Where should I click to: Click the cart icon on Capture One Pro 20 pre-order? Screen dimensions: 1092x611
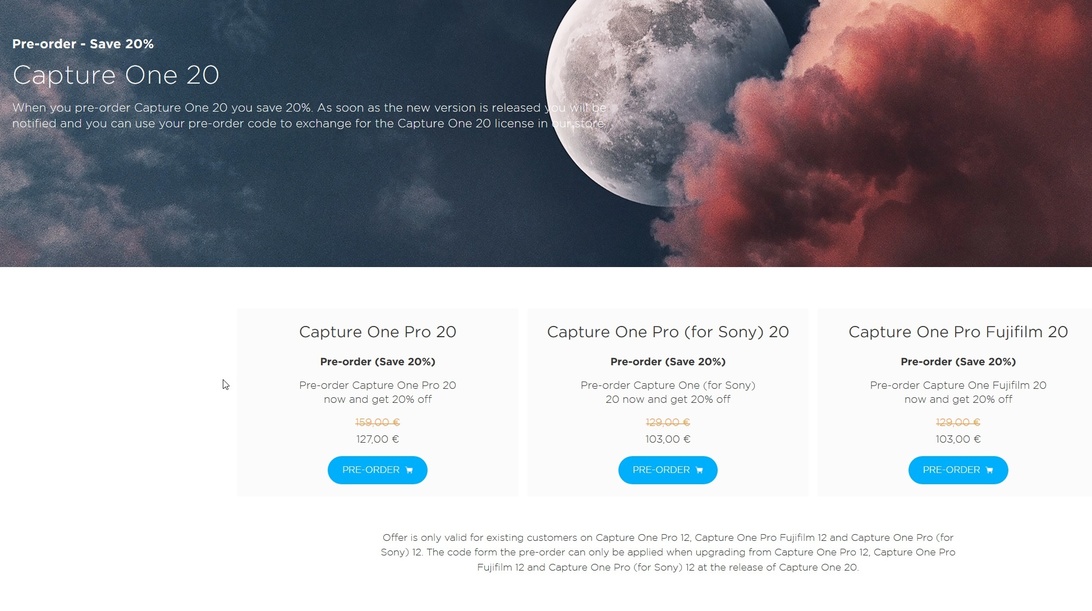[x=409, y=470]
